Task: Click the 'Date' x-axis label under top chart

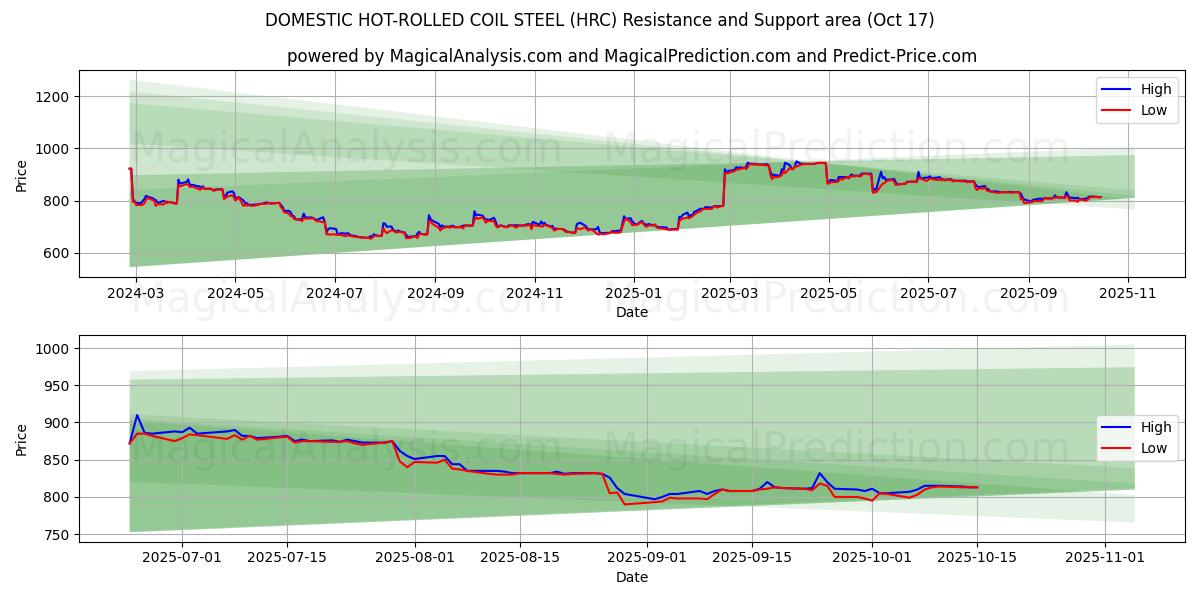Action: point(631,312)
